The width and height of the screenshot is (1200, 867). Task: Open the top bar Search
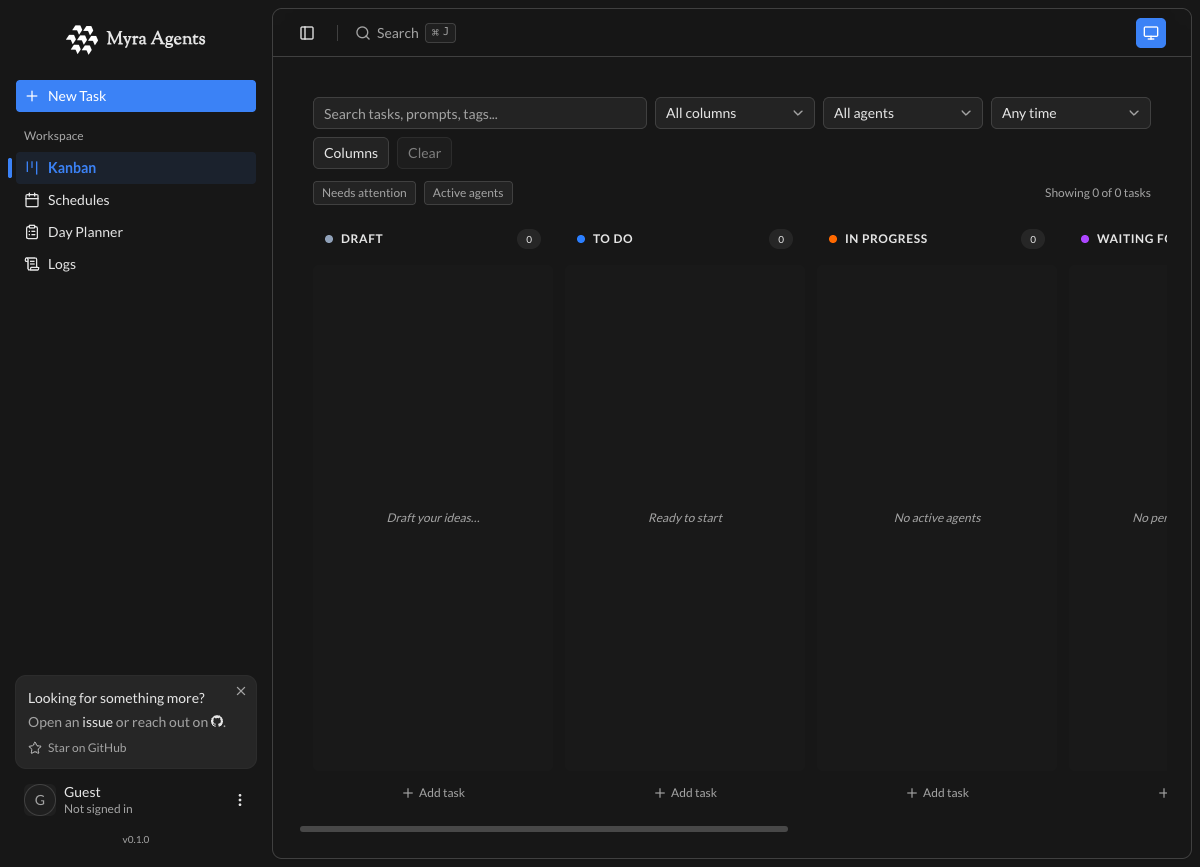[405, 33]
